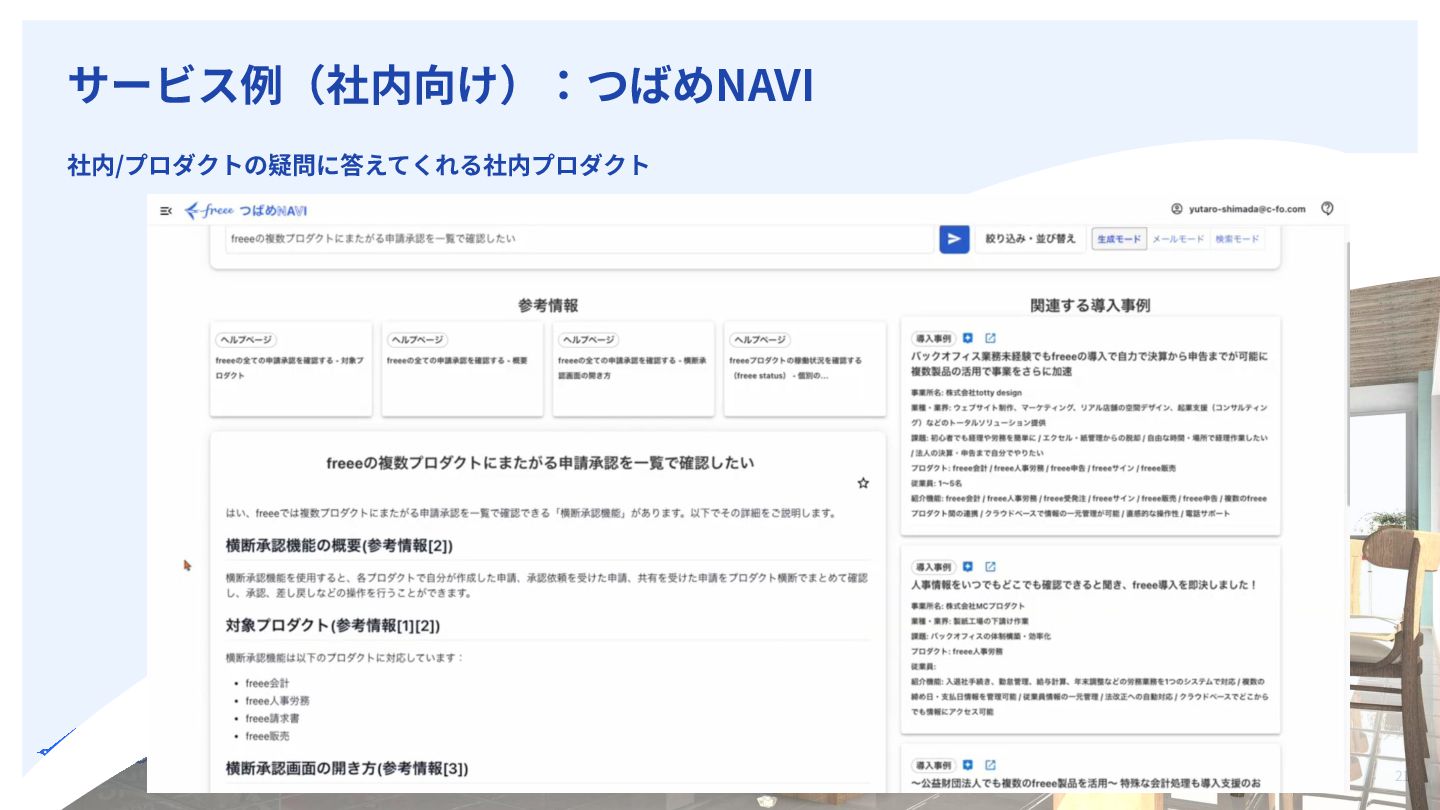Click 業種・業界: 製紙工場の下請け作業 line
The width and height of the screenshot is (1440, 810).
[x=970, y=621]
